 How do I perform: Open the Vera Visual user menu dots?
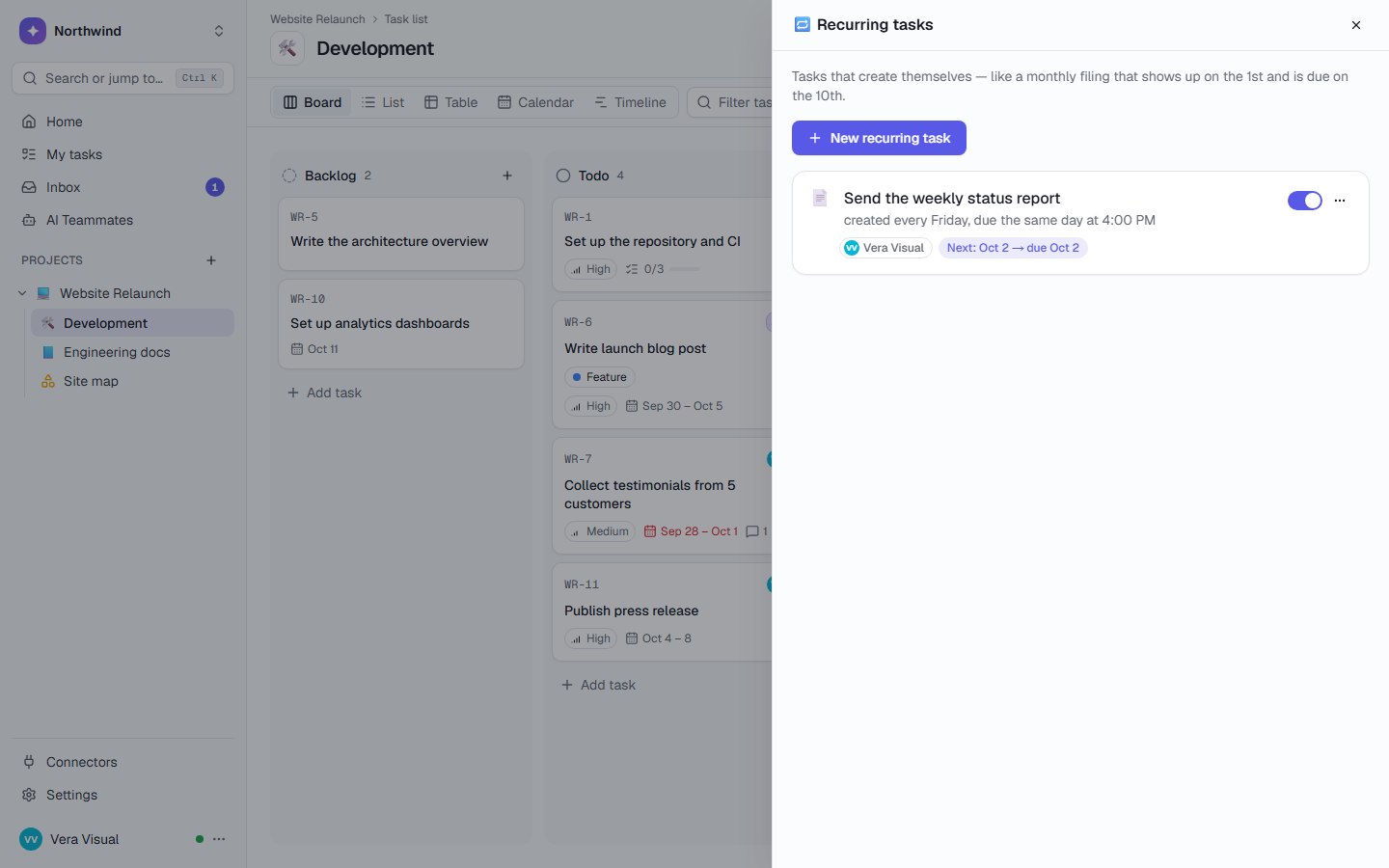coord(219,839)
